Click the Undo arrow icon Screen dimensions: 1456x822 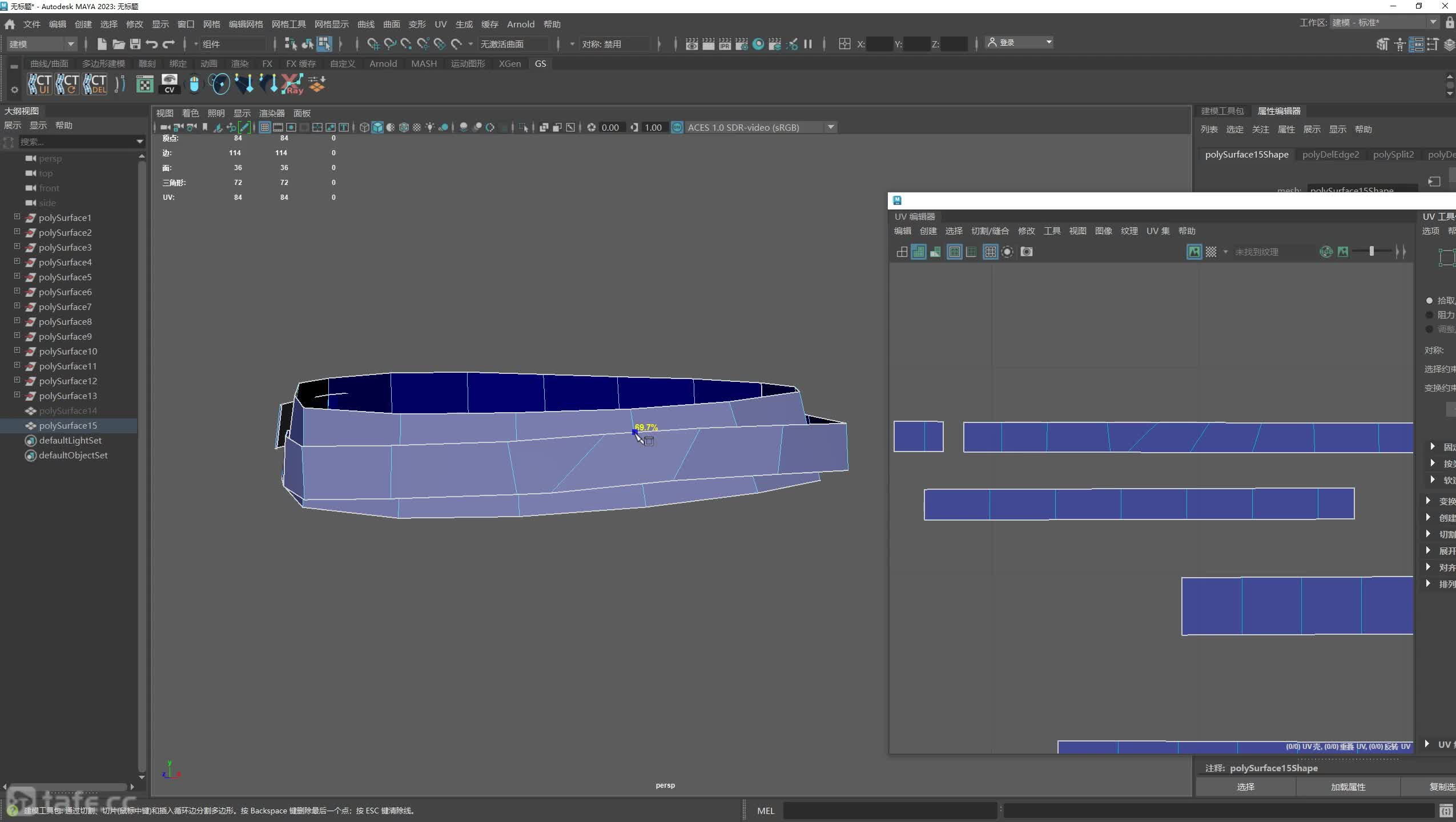(152, 44)
